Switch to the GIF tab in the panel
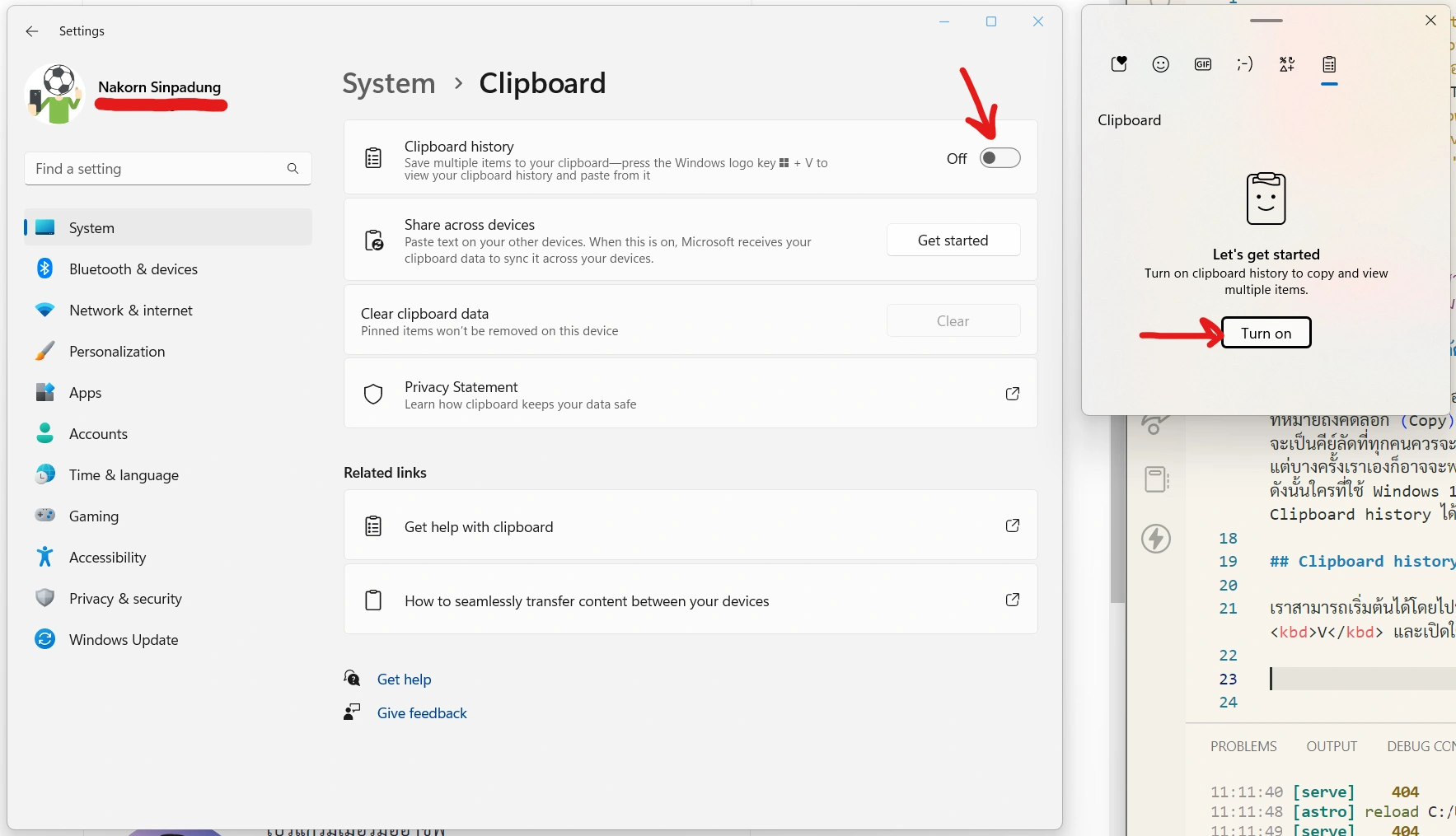The height and width of the screenshot is (836, 1456). pyautogui.click(x=1203, y=64)
